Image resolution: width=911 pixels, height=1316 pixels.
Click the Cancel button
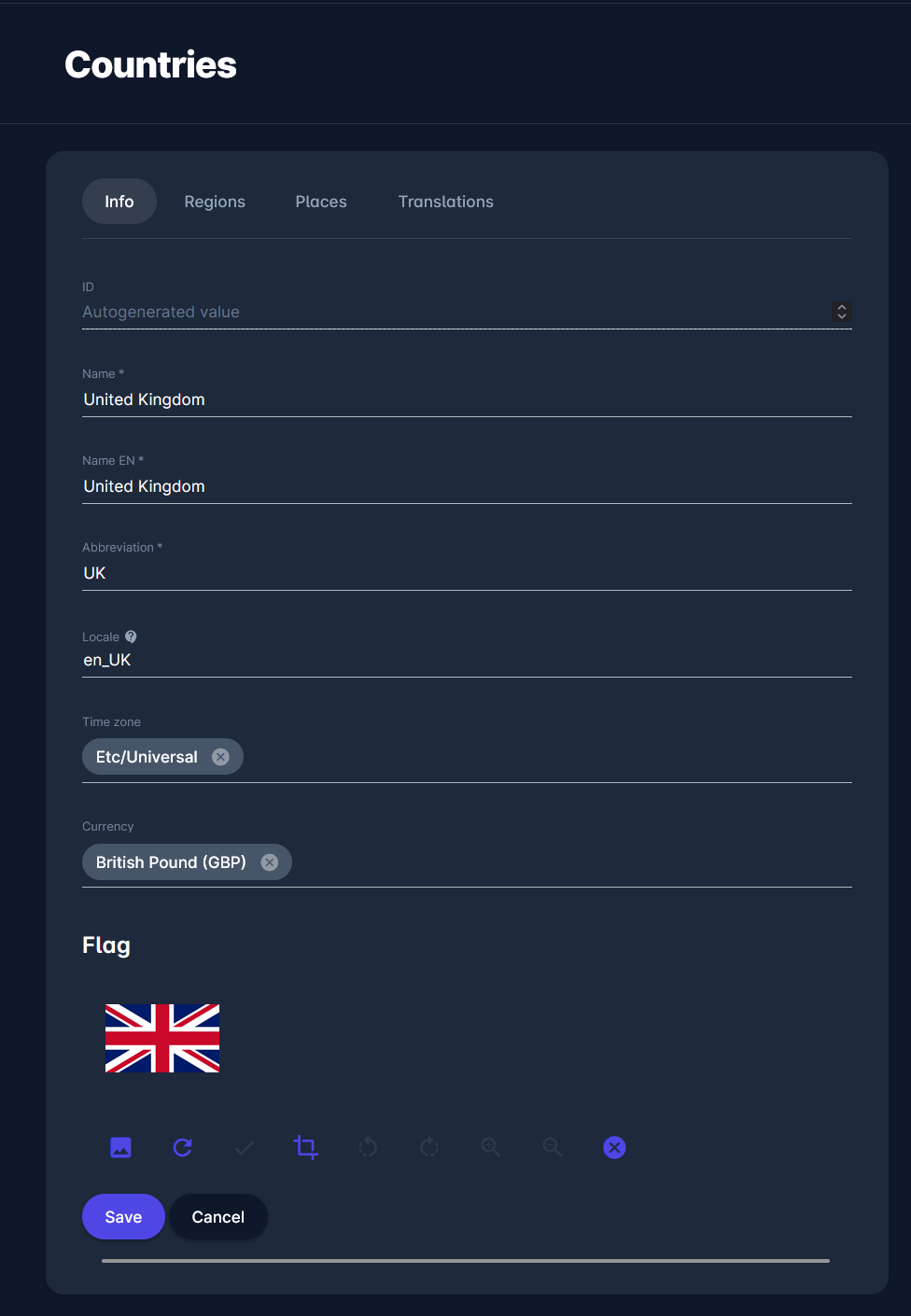(218, 1217)
